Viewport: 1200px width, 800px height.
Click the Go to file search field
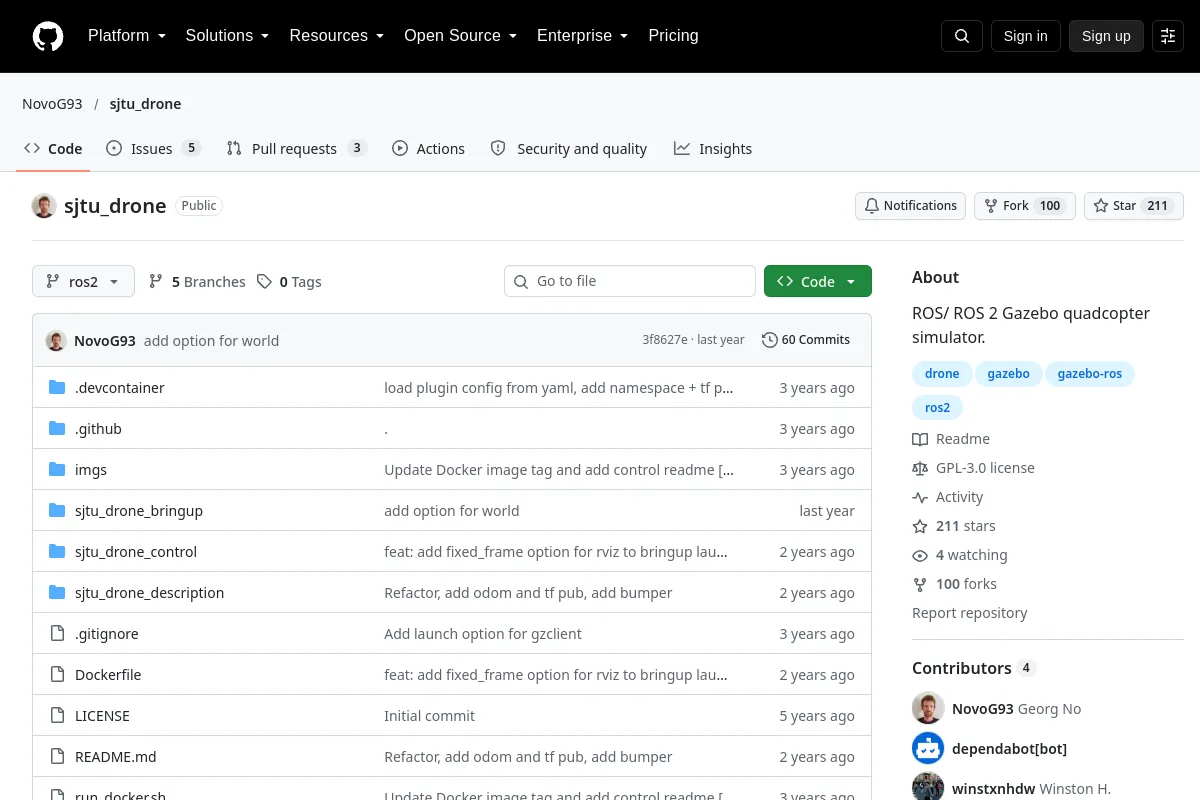click(x=630, y=282)
